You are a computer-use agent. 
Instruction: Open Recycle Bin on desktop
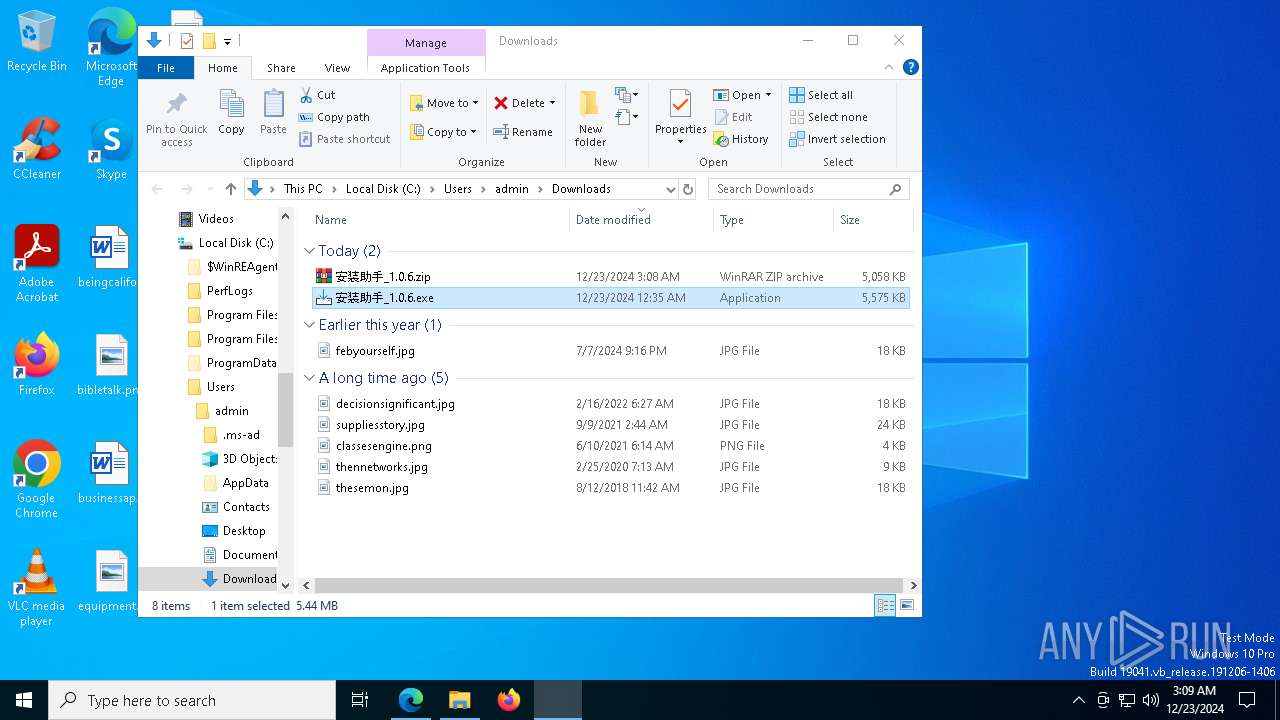click(x=36, y=42)
